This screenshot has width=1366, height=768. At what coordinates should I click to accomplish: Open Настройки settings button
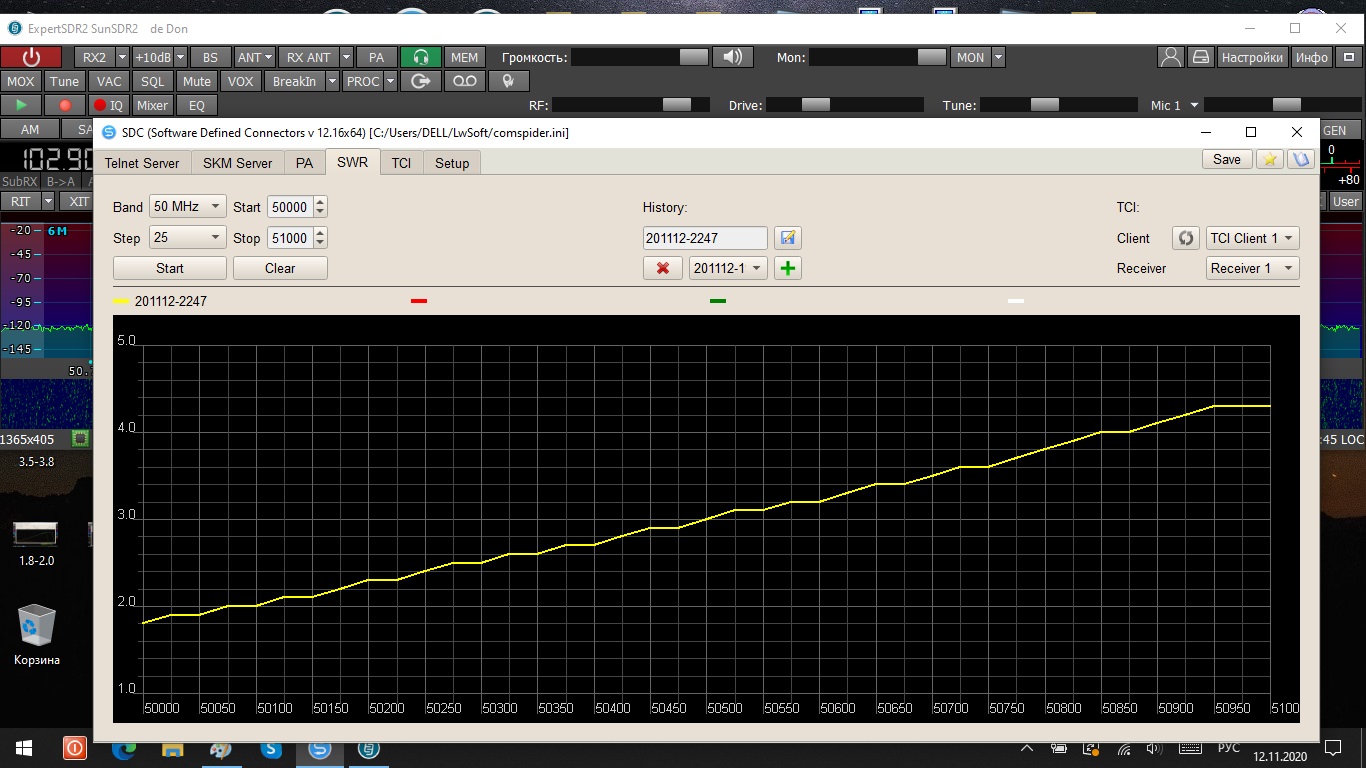[1252, 57]
